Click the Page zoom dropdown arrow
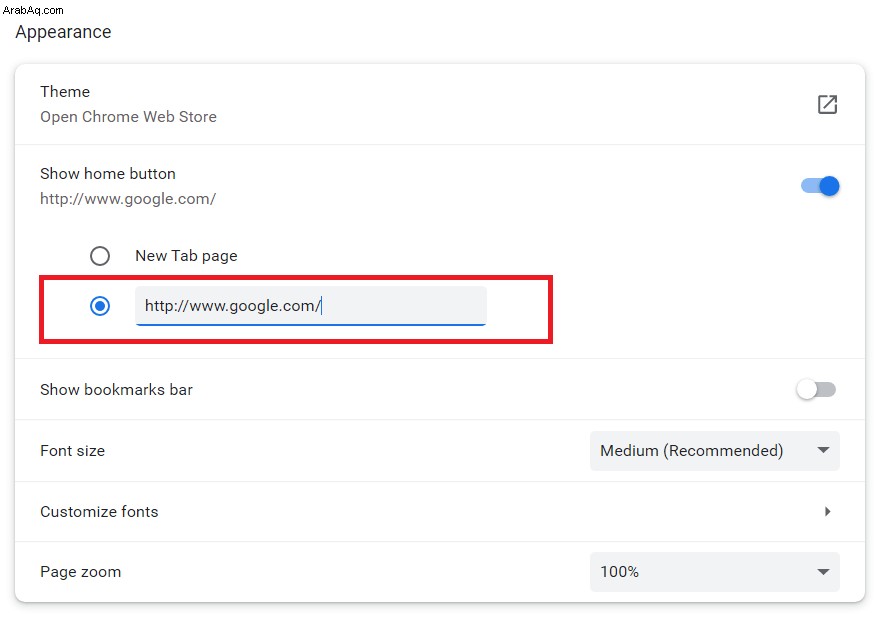The width and height of the screenshot is (894, 629). click(823, 571)
